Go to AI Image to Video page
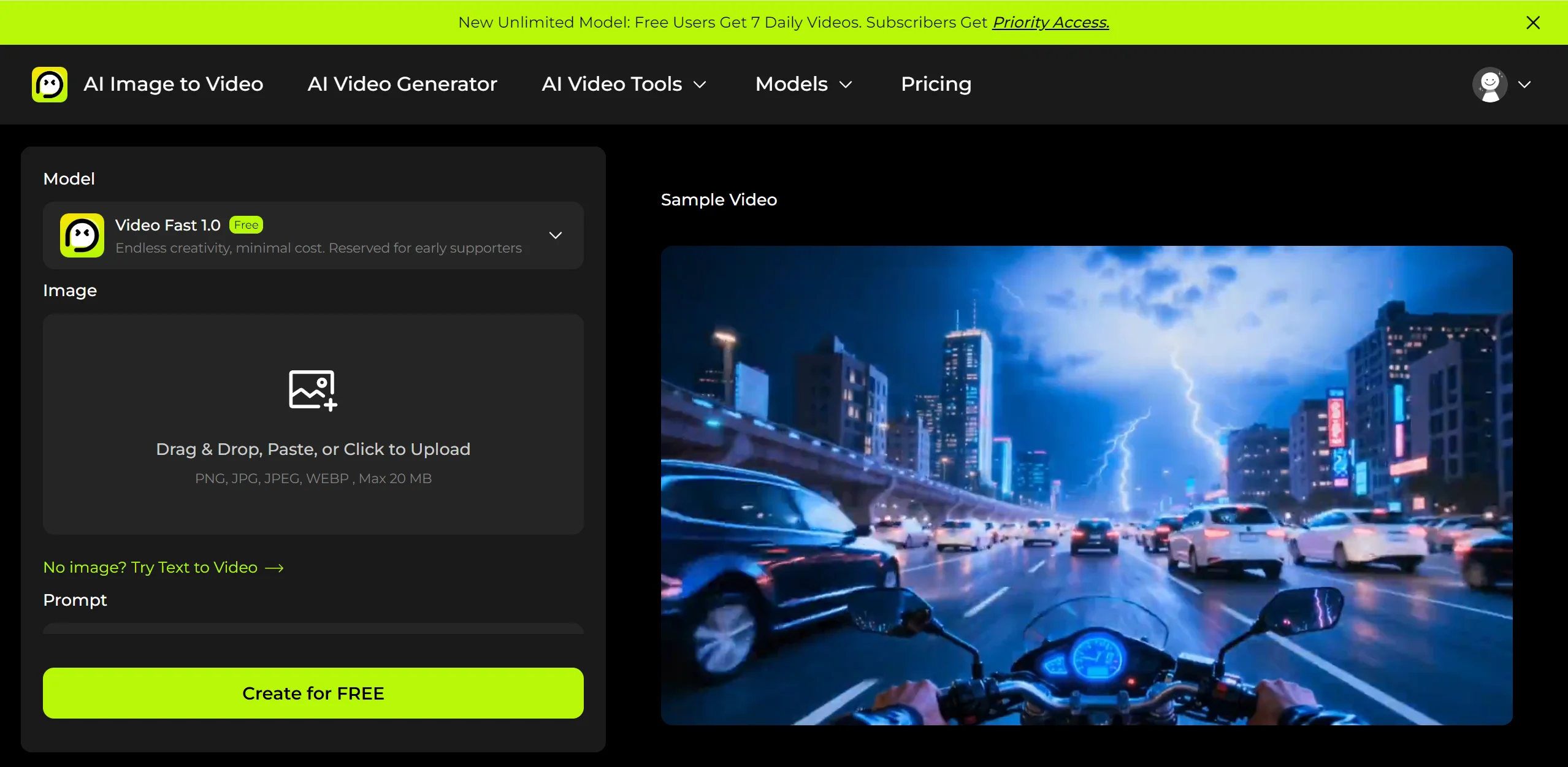The width and height of the screenshot is (1568, 767). point(174,84)
